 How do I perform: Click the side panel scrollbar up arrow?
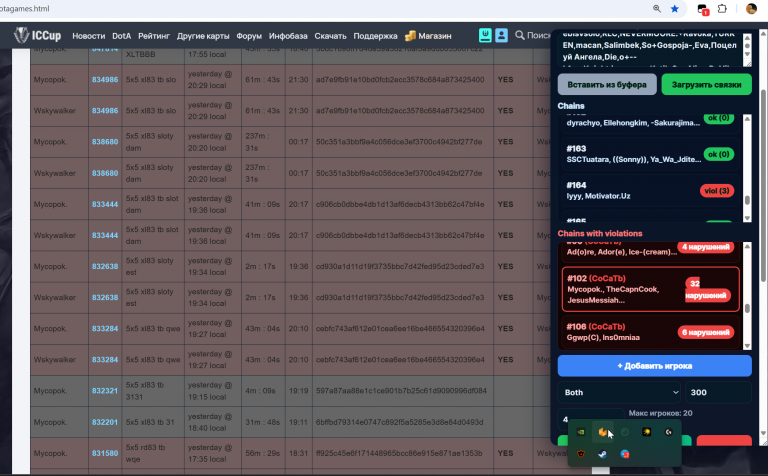[763, 34]
